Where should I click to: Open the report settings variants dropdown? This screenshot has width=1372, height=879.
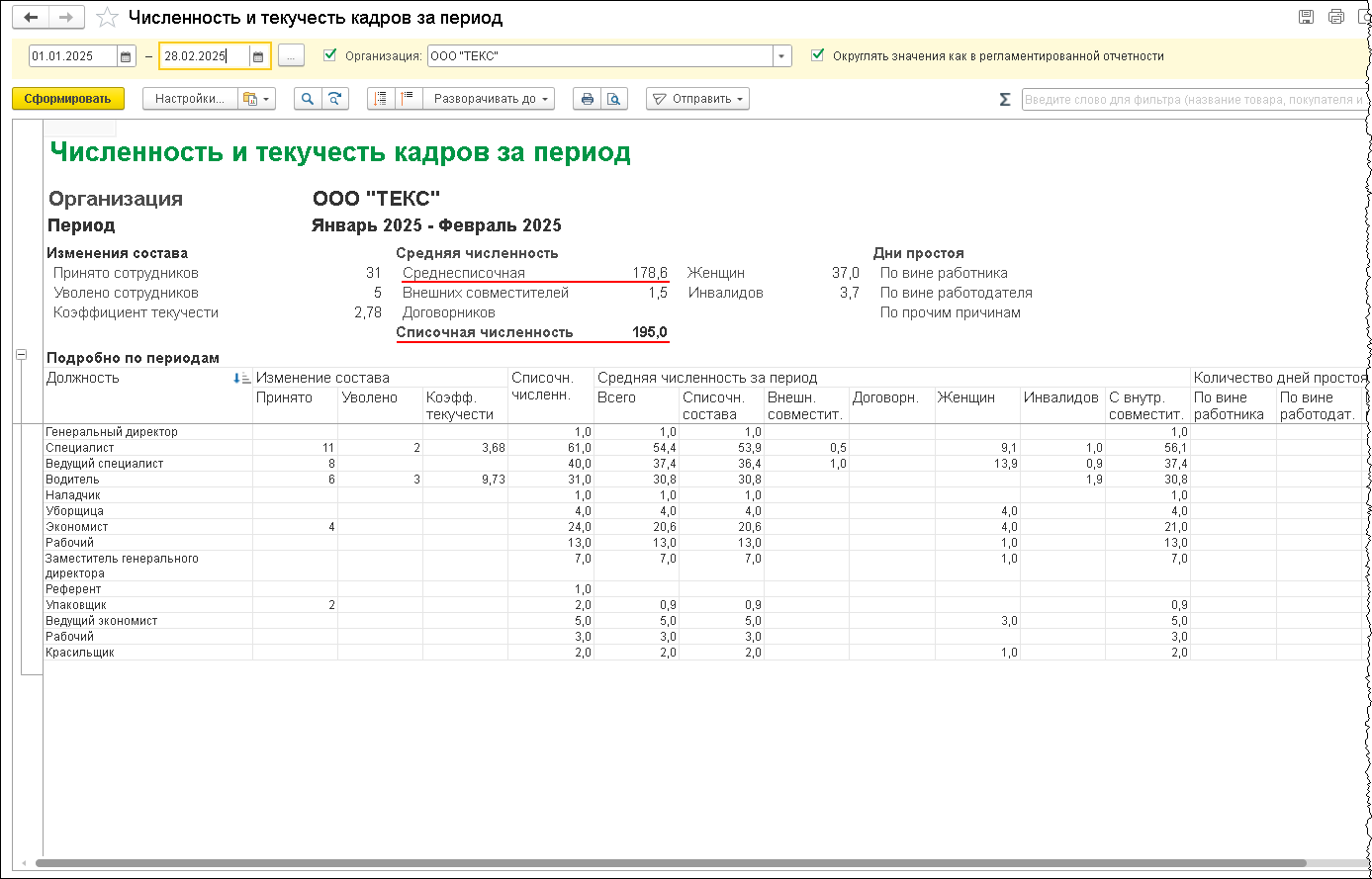click(255, 99)
